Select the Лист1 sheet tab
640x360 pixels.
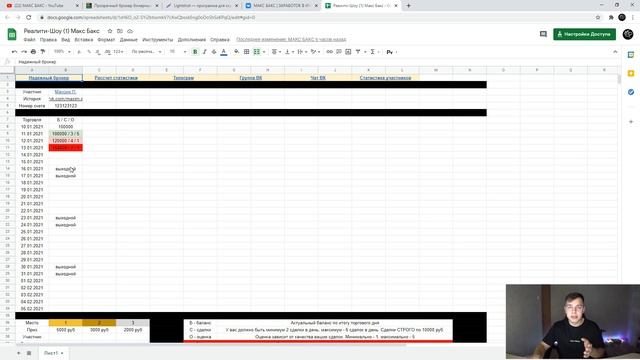tap(53, 353)
